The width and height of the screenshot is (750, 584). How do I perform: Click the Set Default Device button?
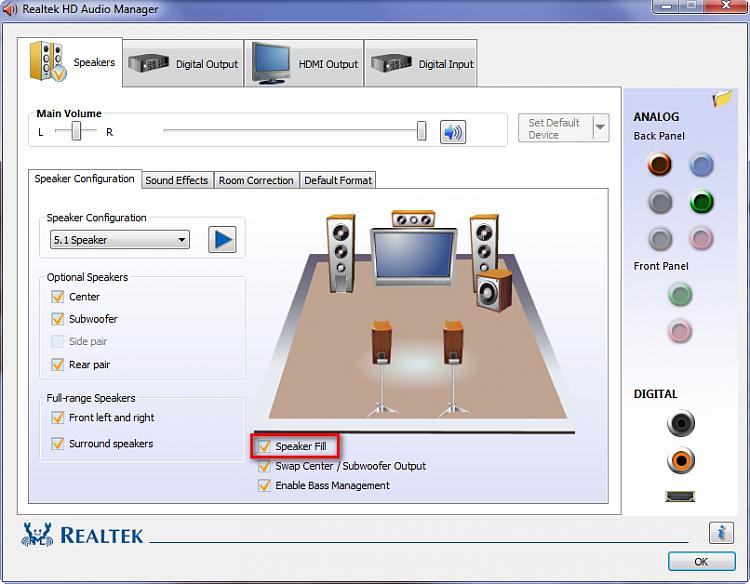click(x=554, y=128)
